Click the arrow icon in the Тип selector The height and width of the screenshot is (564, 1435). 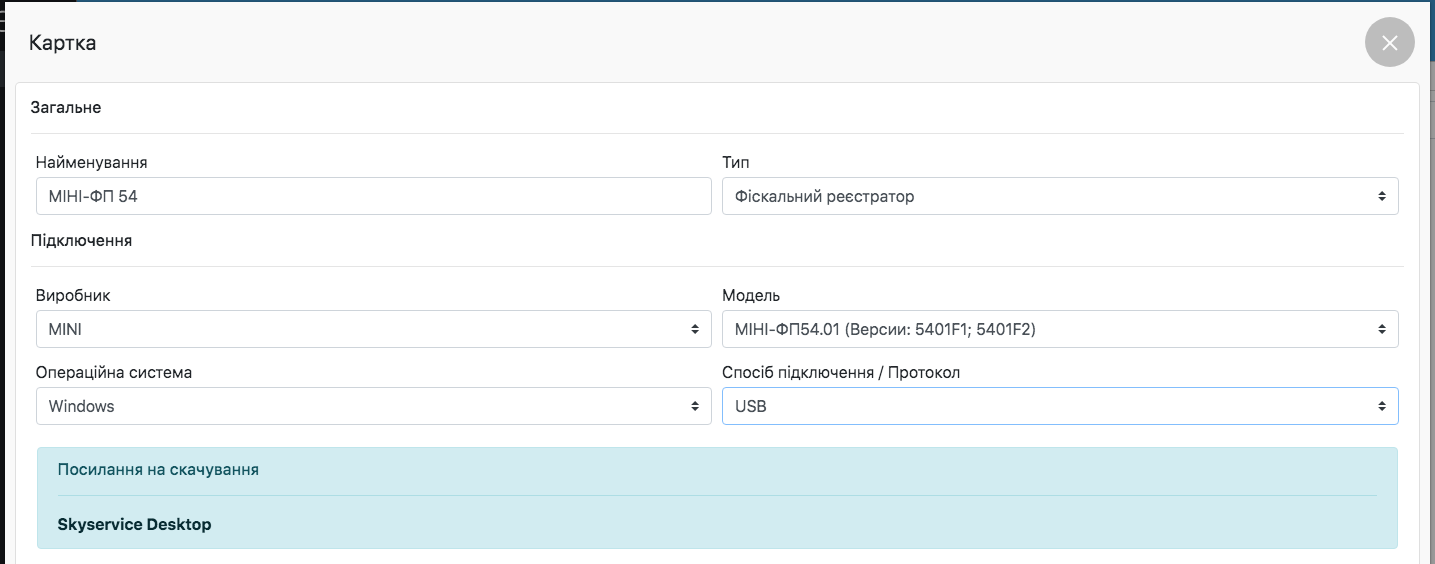point(1381,197)
